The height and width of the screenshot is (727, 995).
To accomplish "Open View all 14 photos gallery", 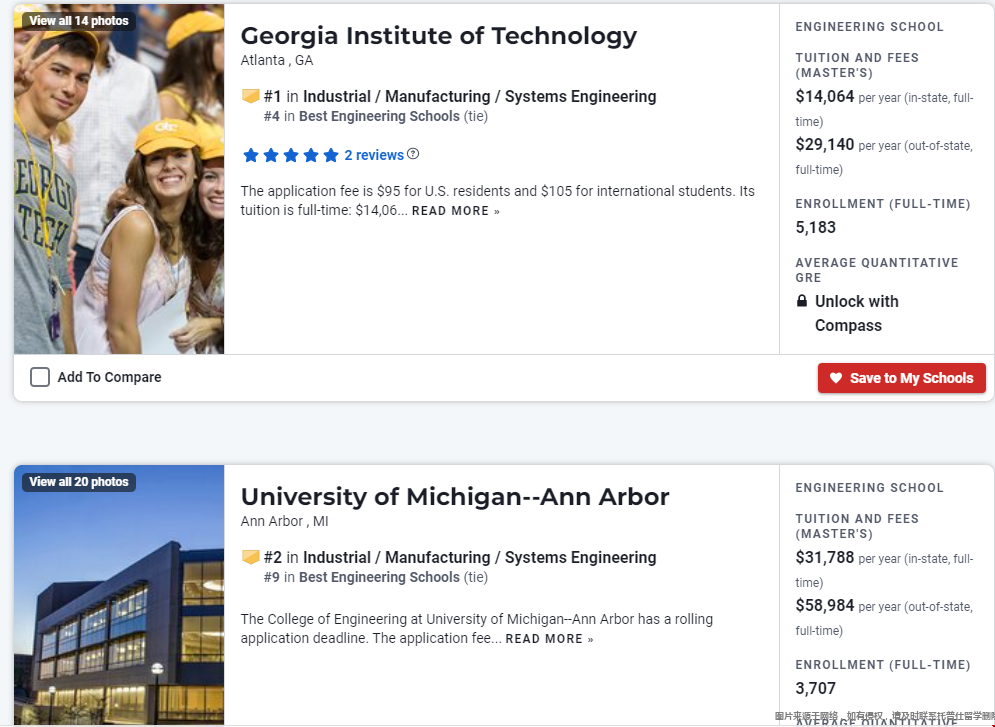I will (79, 21).
